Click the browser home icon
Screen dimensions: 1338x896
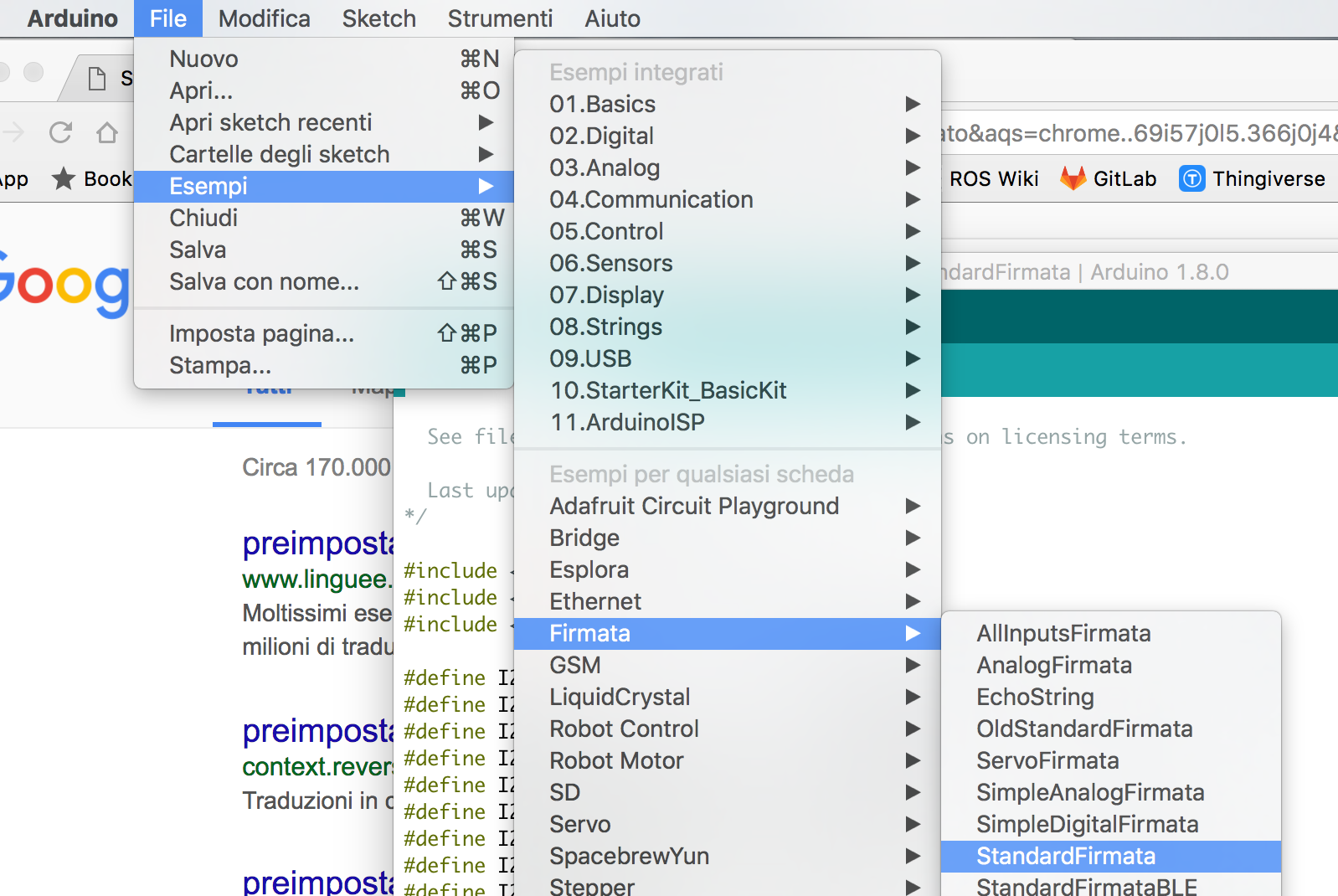click(106, 132)
